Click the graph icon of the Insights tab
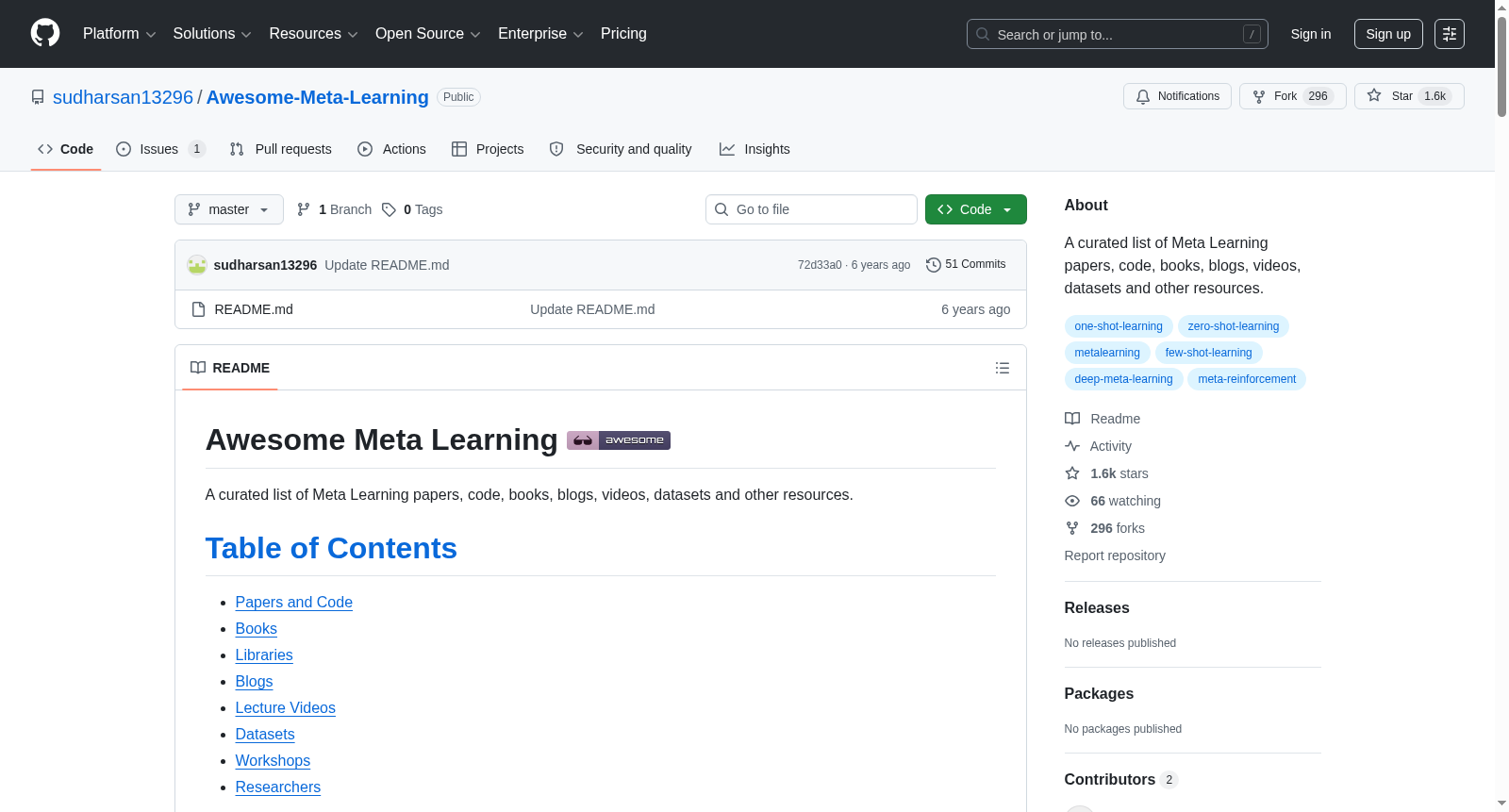Screen dimensions: 1509x812 coord(727,149)
